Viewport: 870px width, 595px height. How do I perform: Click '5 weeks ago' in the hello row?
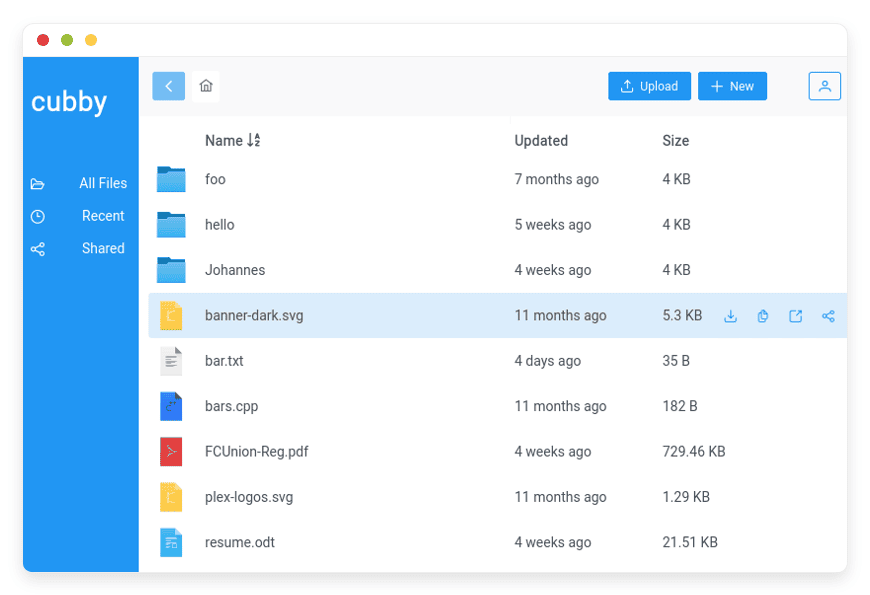point(553,225)
